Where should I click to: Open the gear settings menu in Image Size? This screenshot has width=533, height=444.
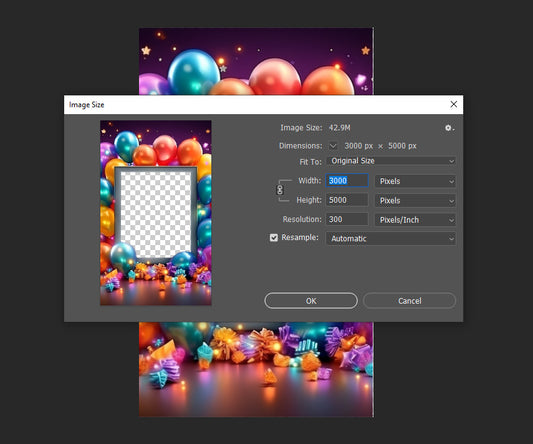(449, 128)
